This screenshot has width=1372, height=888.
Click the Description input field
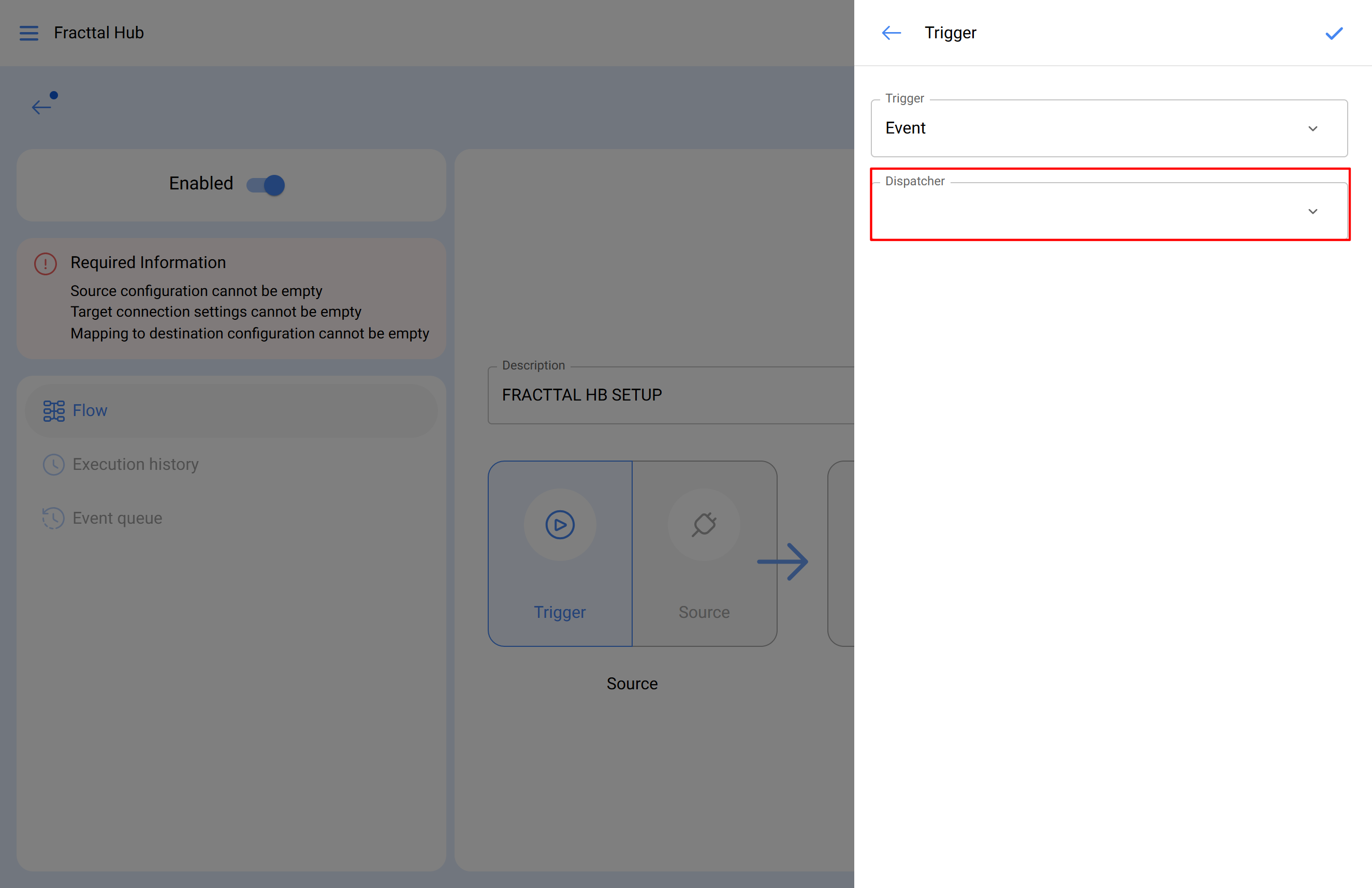point(669,395)
